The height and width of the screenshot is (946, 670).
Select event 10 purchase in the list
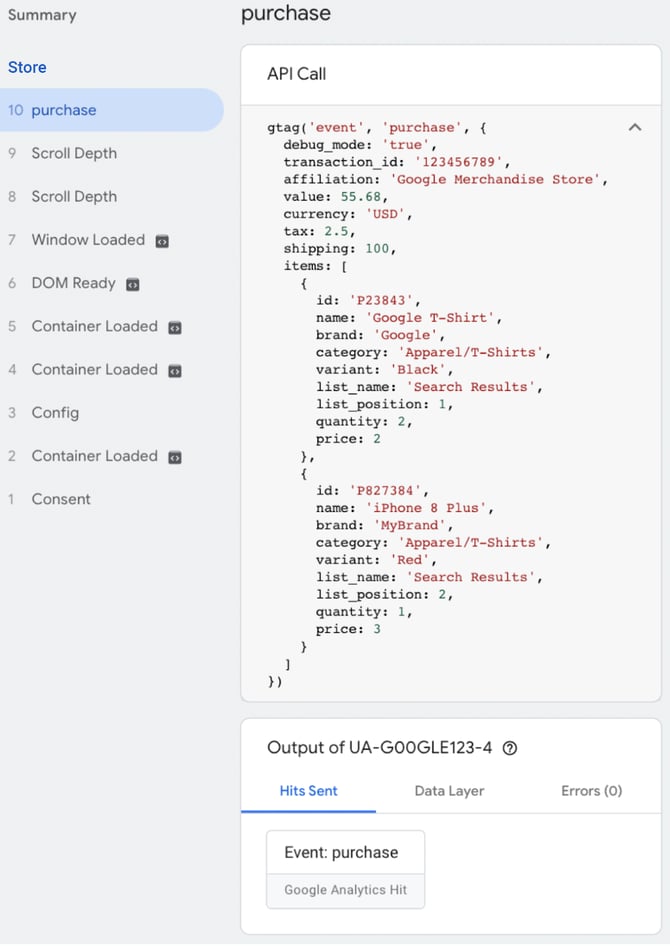pyautogui.click(x=64, y=110)
